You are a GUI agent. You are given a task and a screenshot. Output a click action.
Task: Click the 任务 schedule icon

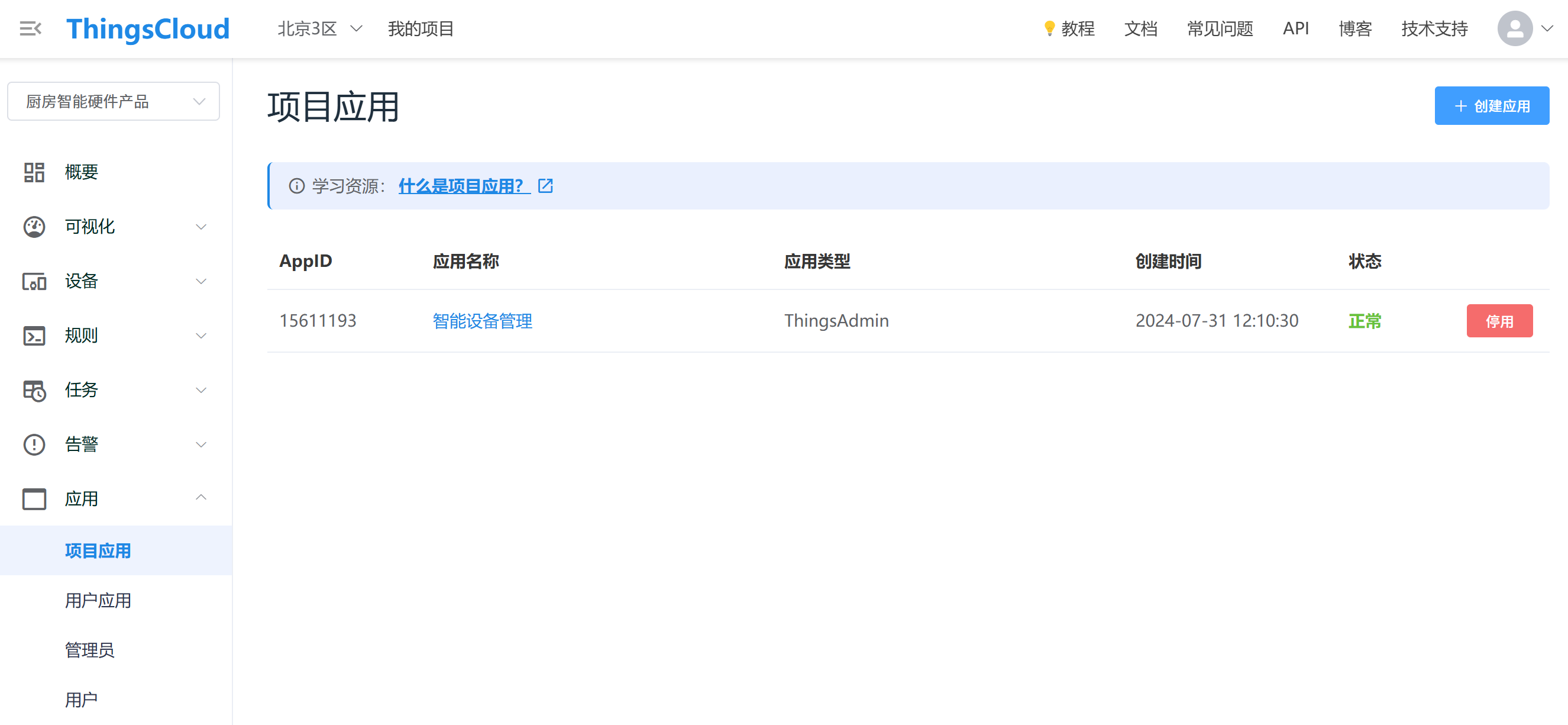click(34, 391)
